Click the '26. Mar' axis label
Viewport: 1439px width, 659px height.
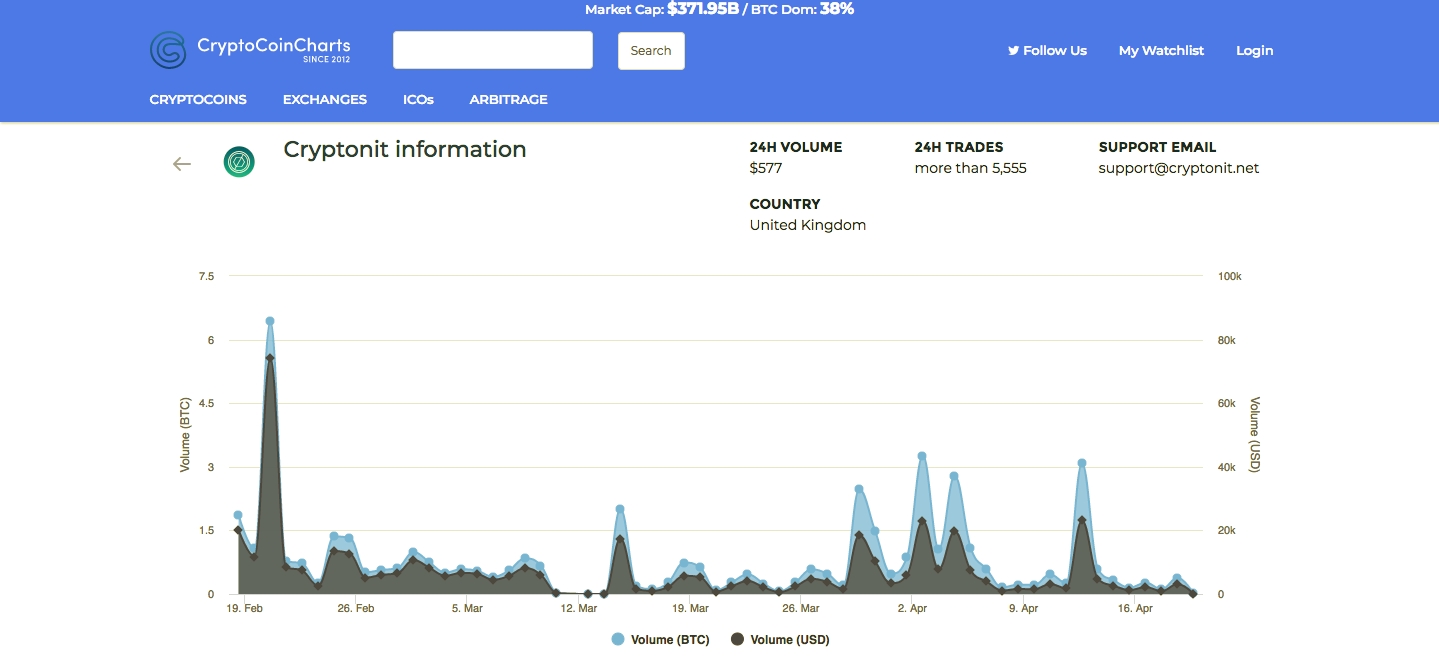pos(802,608)
